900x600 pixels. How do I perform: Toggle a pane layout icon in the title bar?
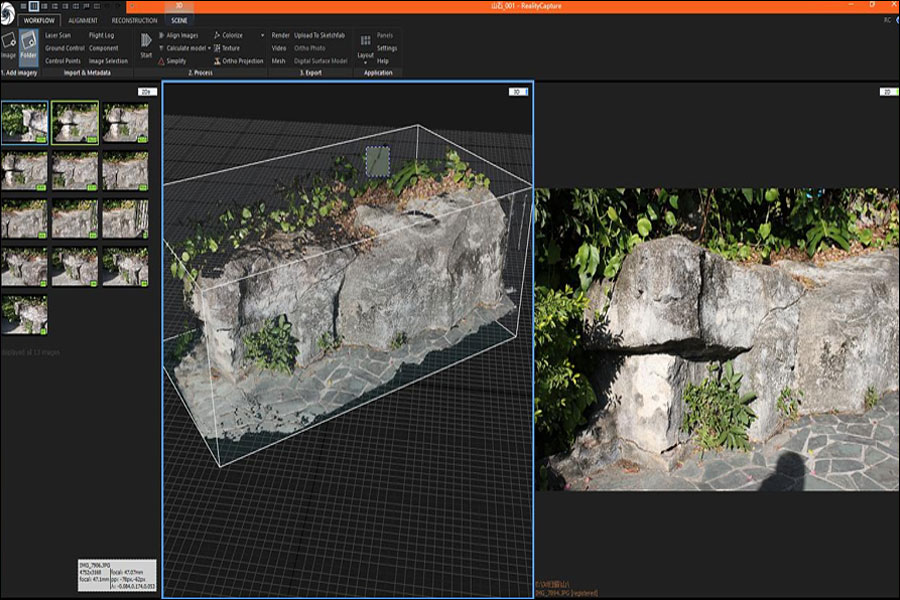pyautogui.click(x=35, y=8)
